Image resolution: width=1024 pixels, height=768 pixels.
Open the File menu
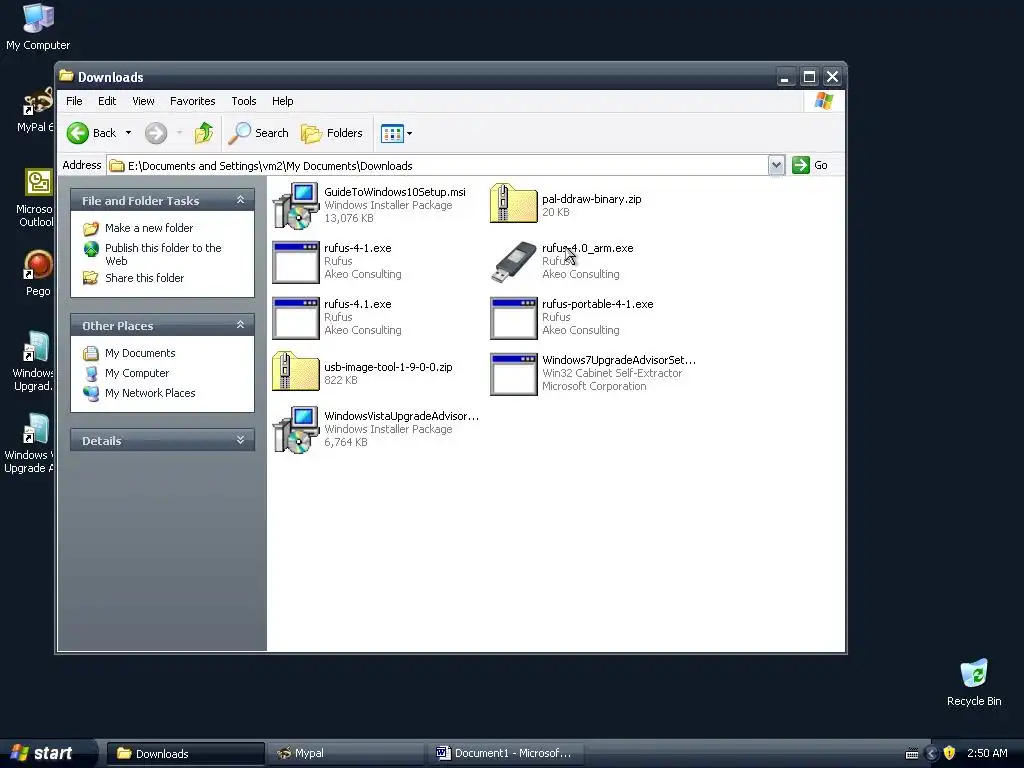74,101
